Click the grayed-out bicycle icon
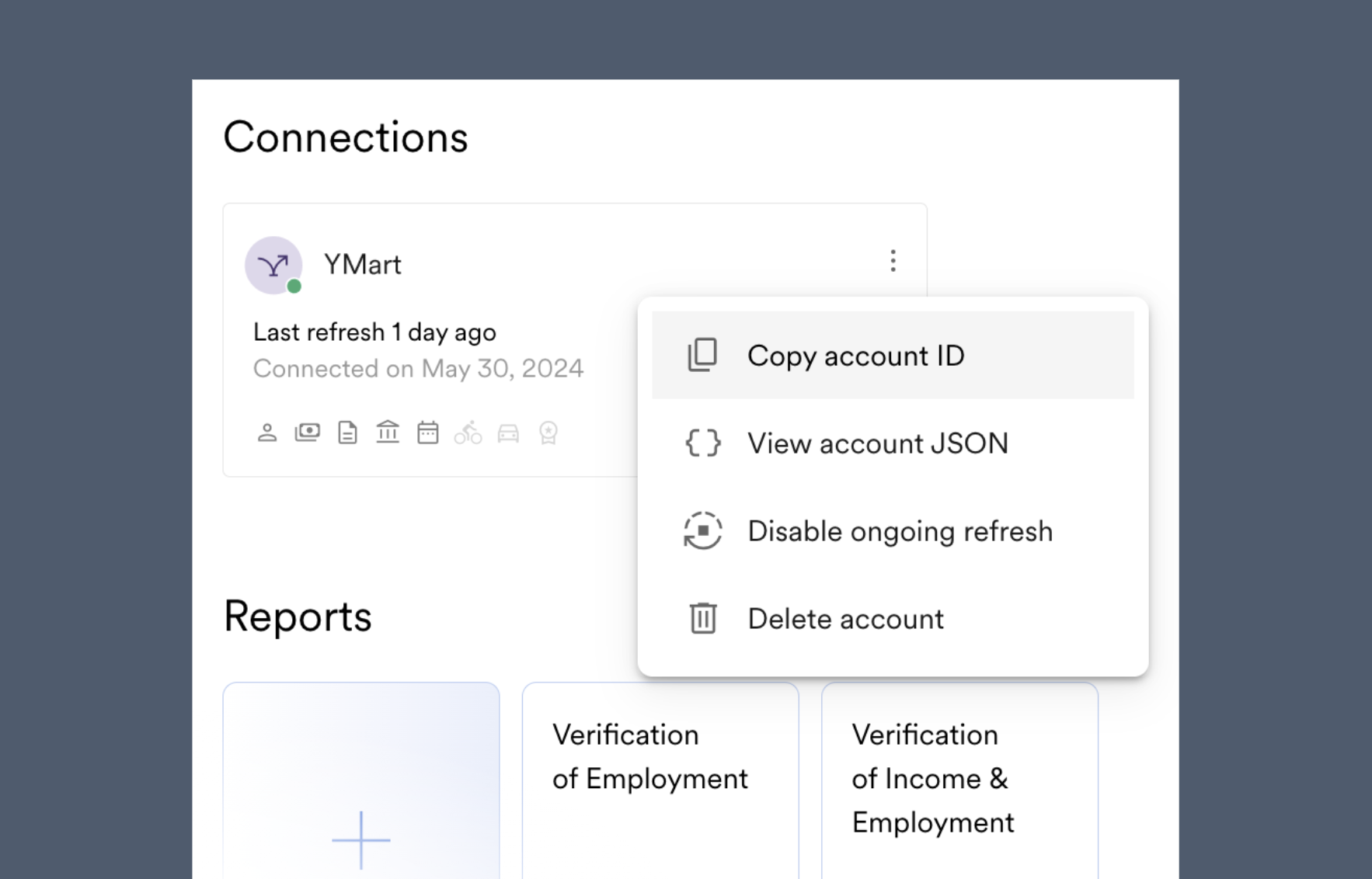This screenshot has width=1372, height=879. click(468, 433)
